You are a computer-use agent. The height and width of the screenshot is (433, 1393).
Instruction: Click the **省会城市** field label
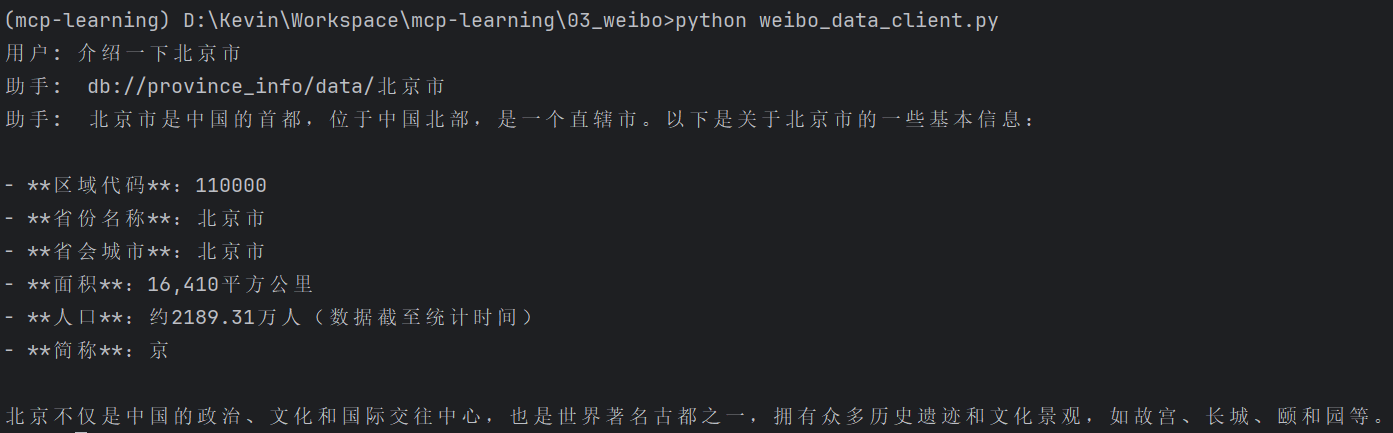point(98,252)
